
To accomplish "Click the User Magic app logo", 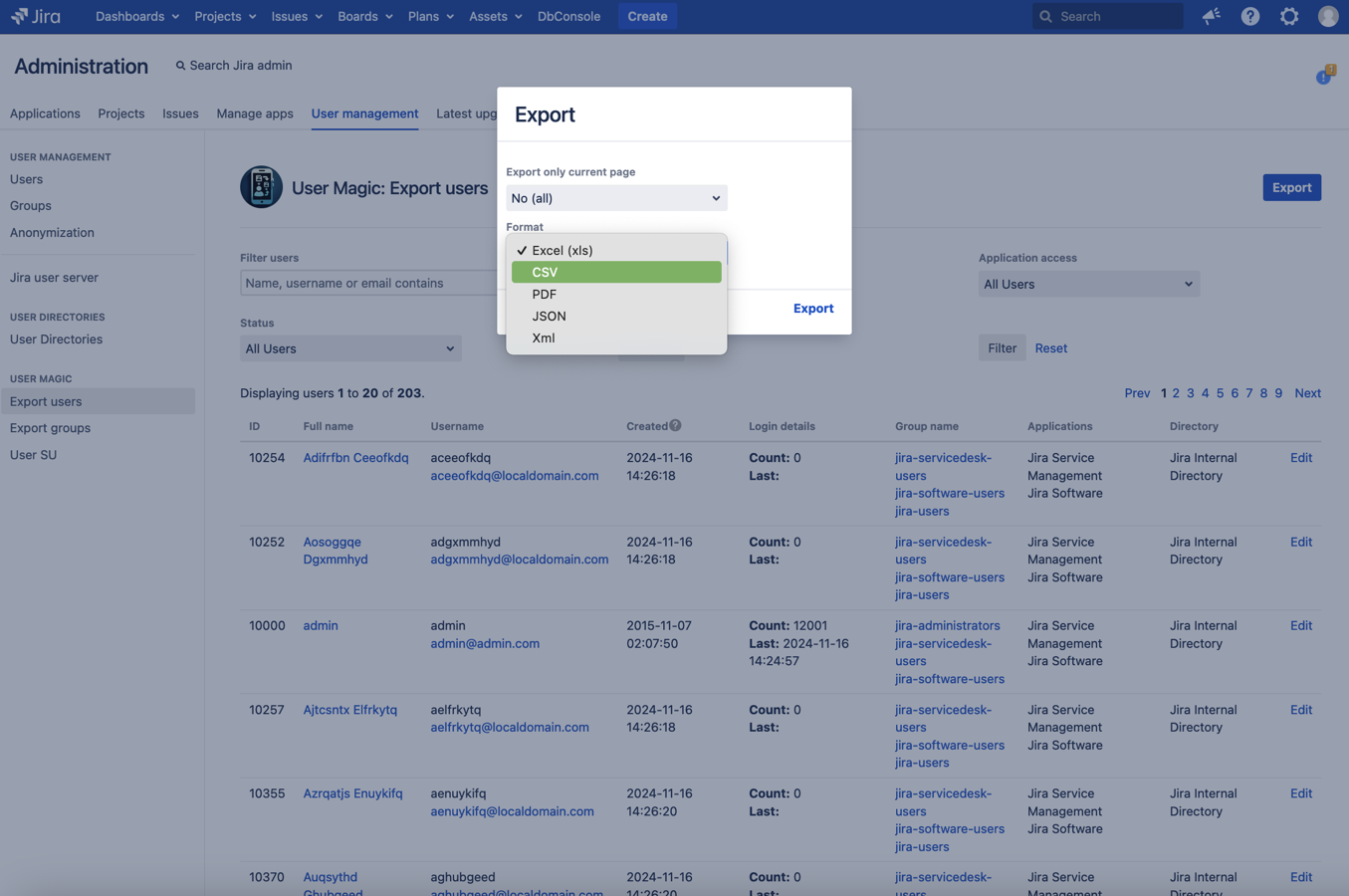I will 261,187.
